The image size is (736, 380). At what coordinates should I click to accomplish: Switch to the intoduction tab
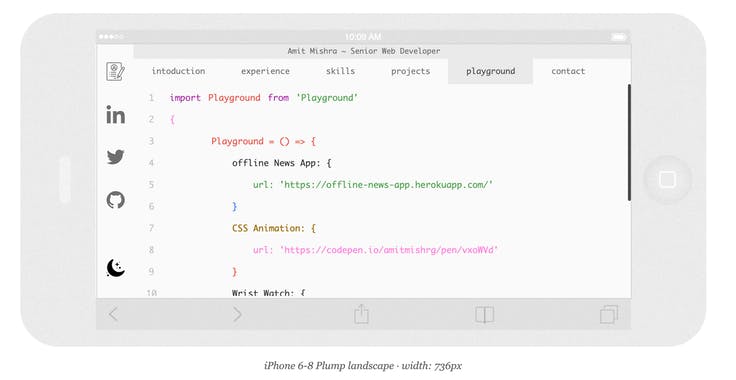[x=178, y=71]
